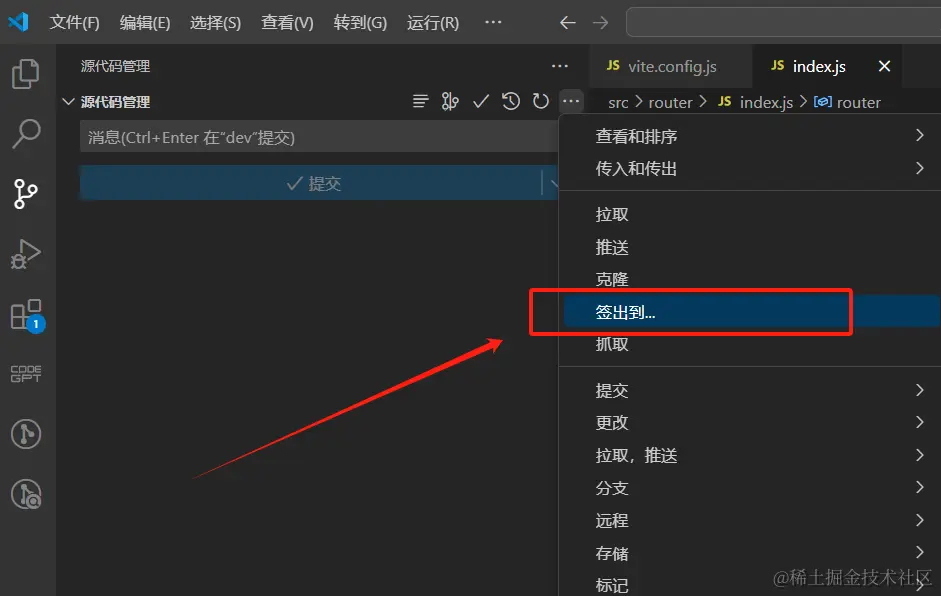
Task: Expand the 更改 submenu
Action: click(750, 423)
